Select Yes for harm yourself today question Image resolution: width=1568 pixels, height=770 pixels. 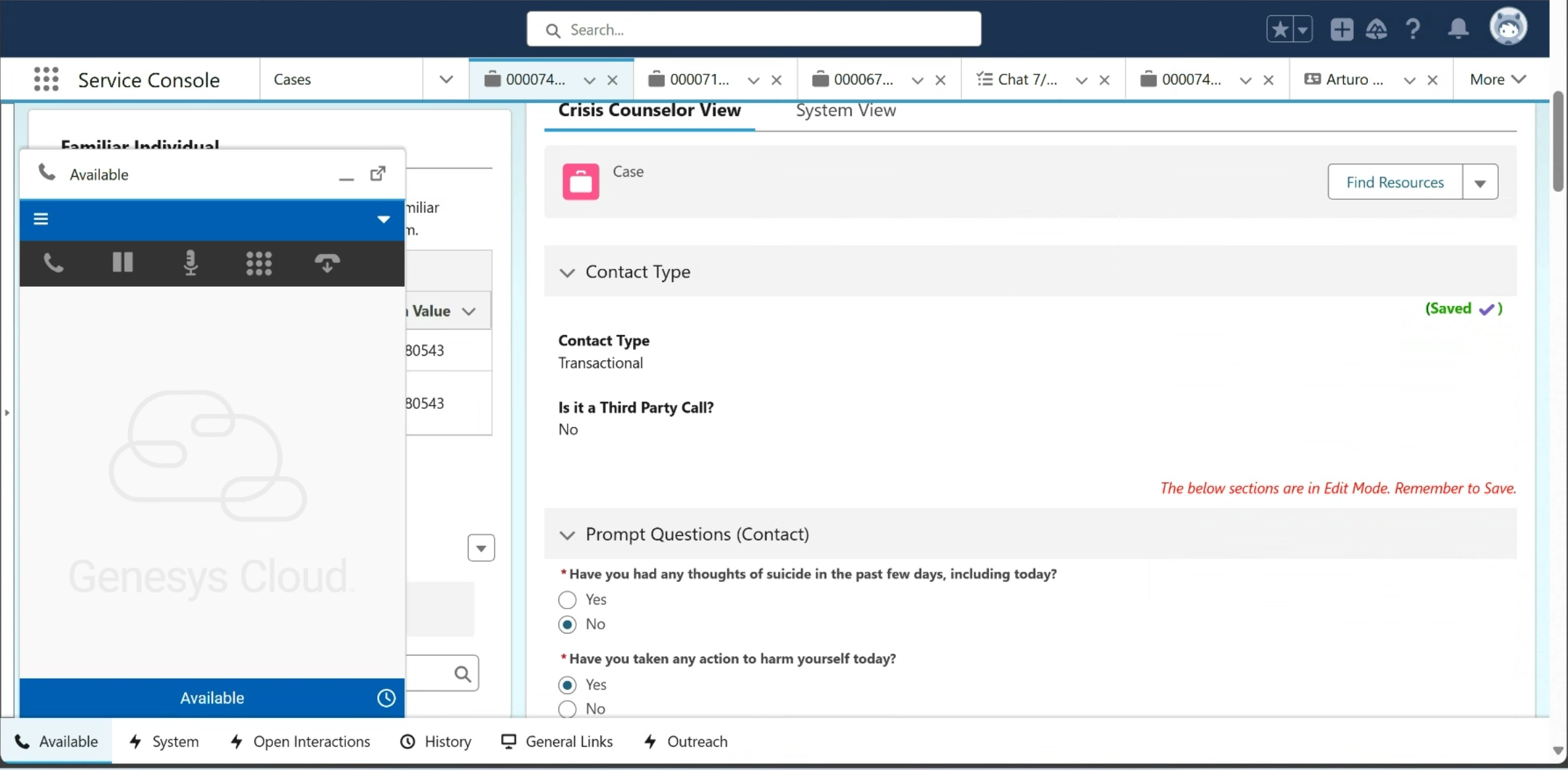(x=567, y=684)
